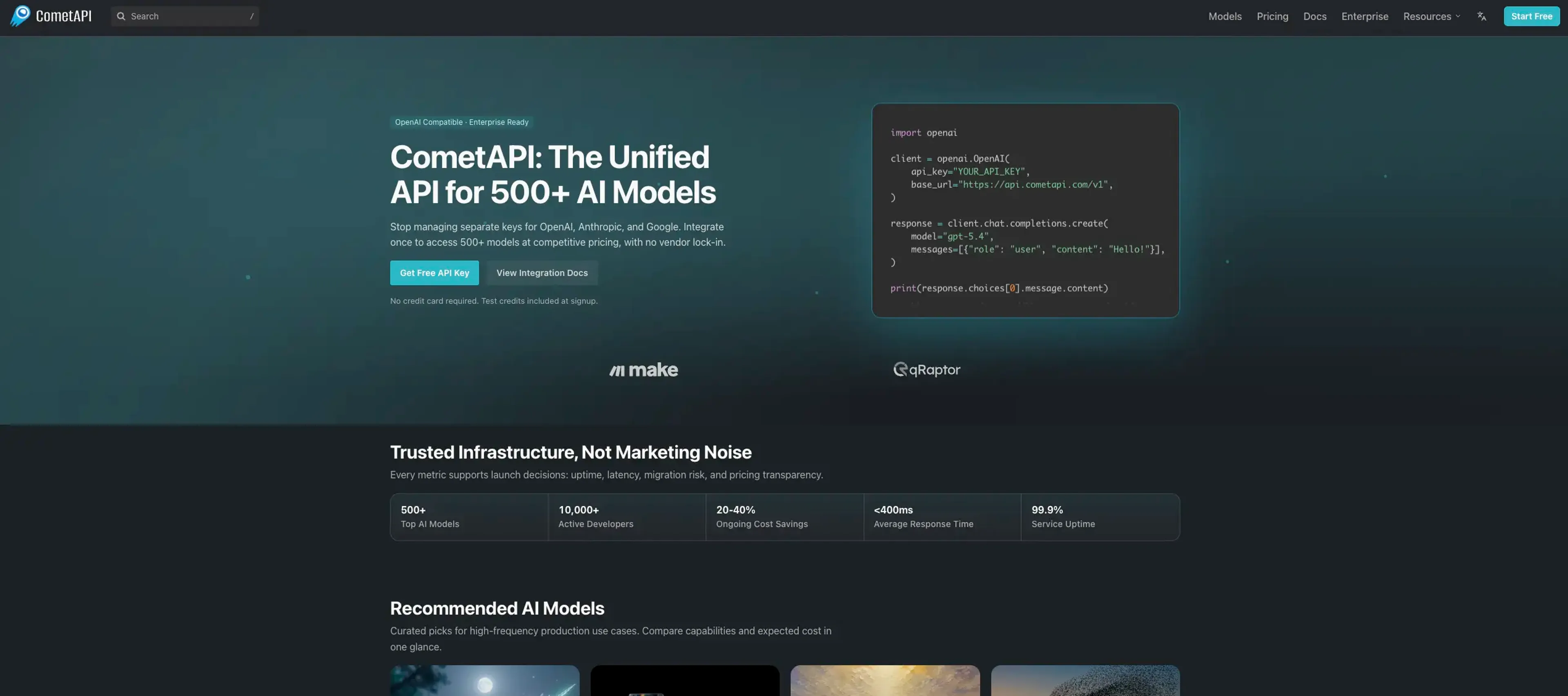The height and width of the screenshot is (696, 1568).
Task: Click the language translate icon
Action: coord(1481,16)
